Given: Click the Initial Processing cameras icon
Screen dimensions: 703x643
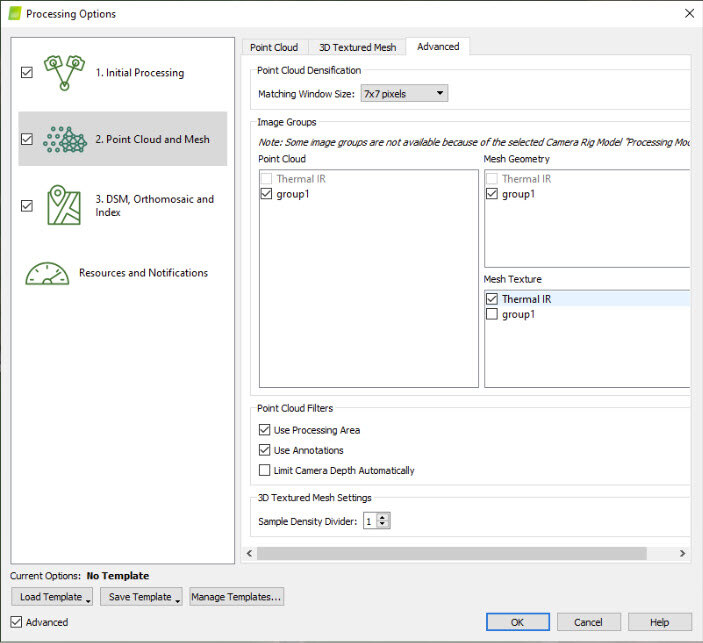Looking at the screenshot, I should pyautogui.click(x=64, y=72).
